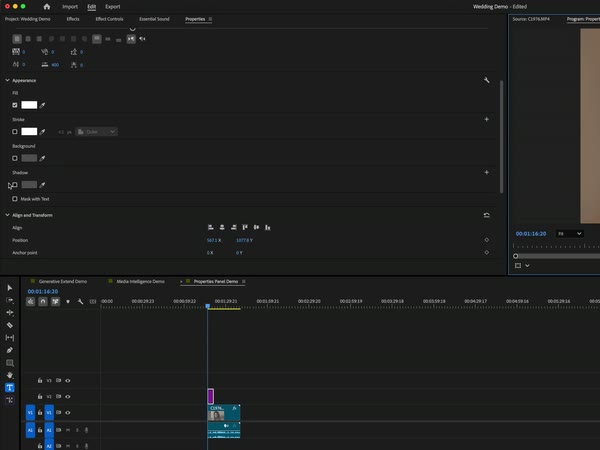Align bottom in Align row
600x450 pixels.
pos(268,227)
